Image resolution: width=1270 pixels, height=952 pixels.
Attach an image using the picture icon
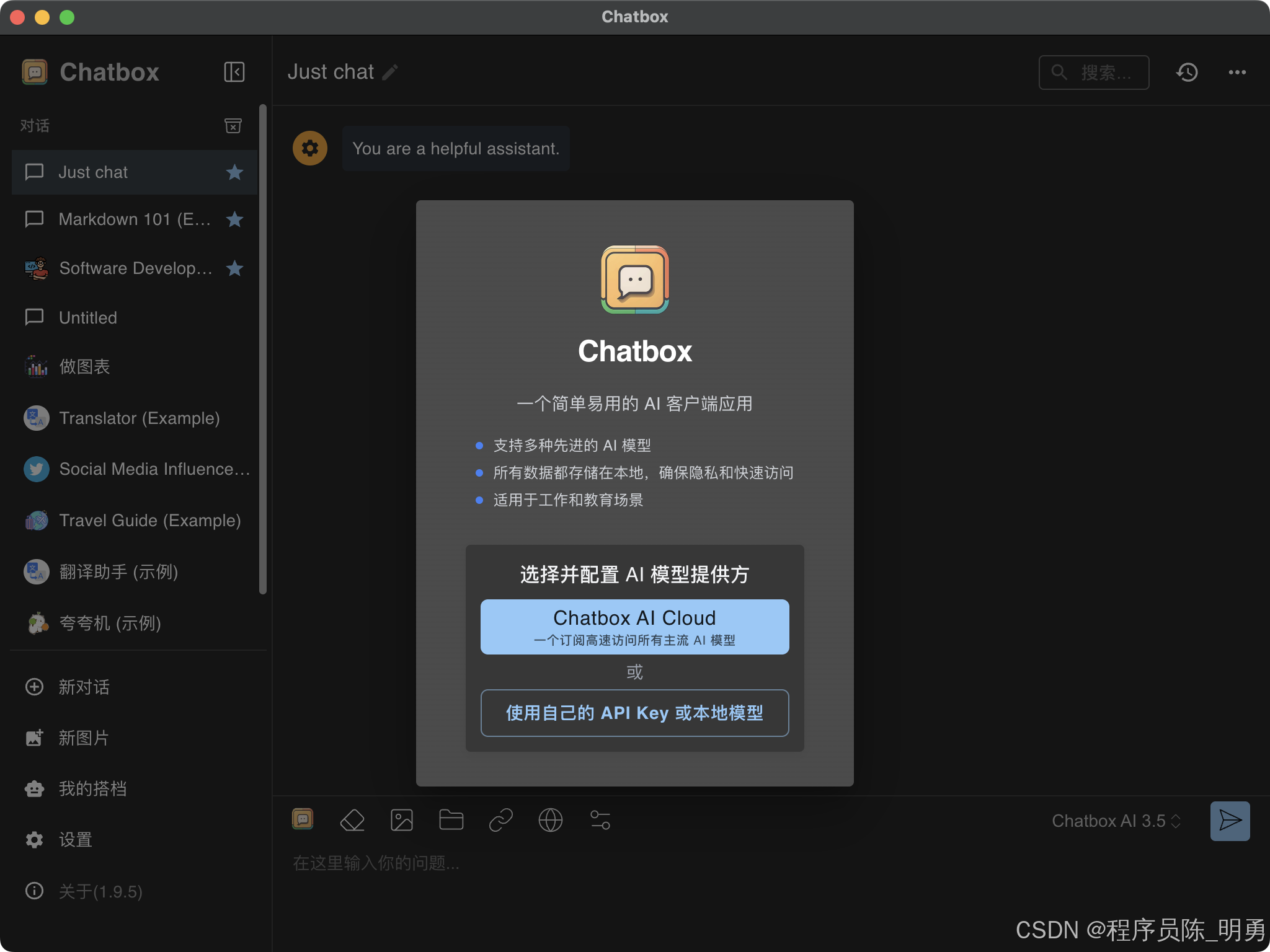point(402,819)
